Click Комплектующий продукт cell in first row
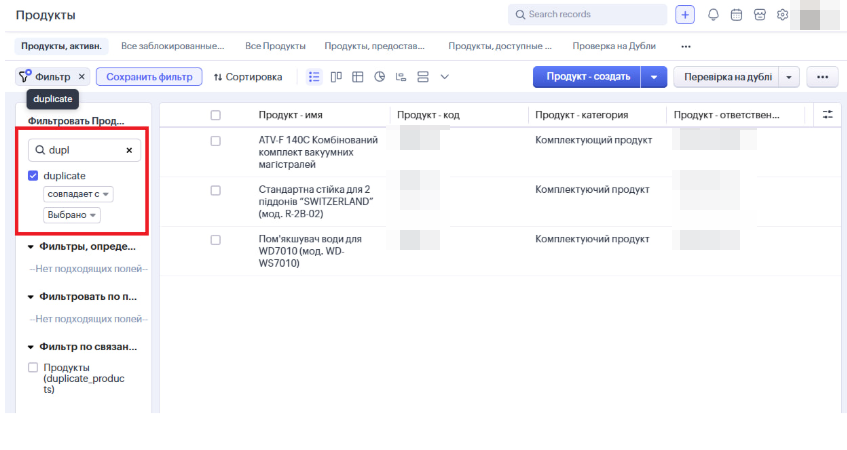 (594, 140)
